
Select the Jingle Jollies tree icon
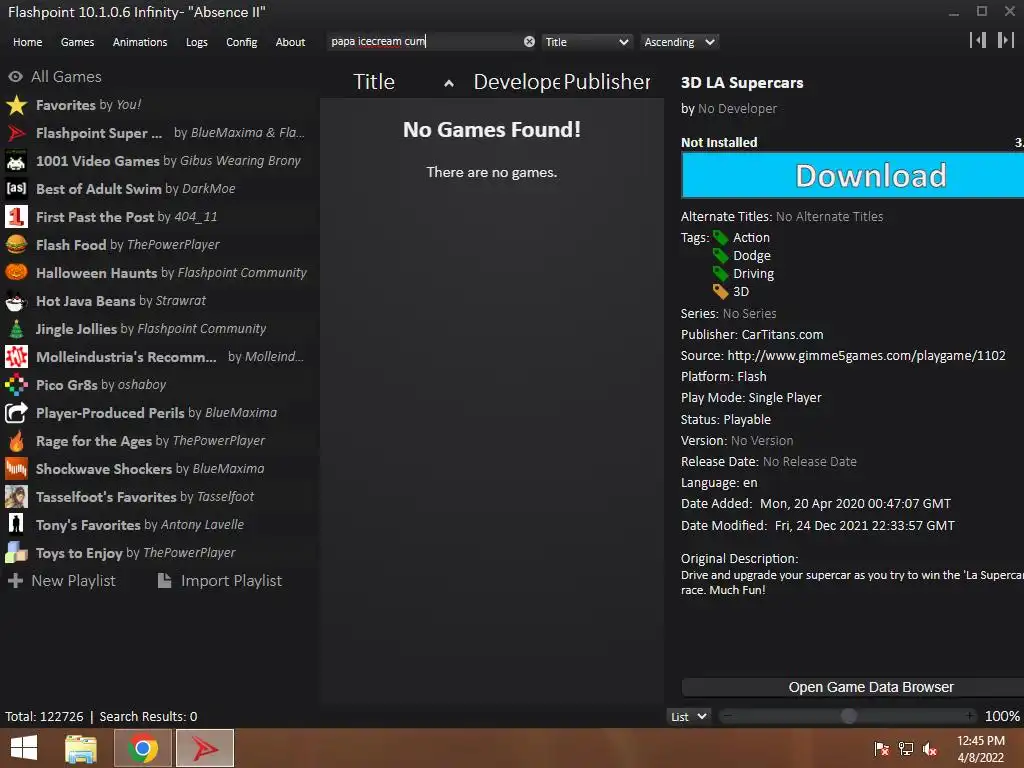(x=16, y=328)
